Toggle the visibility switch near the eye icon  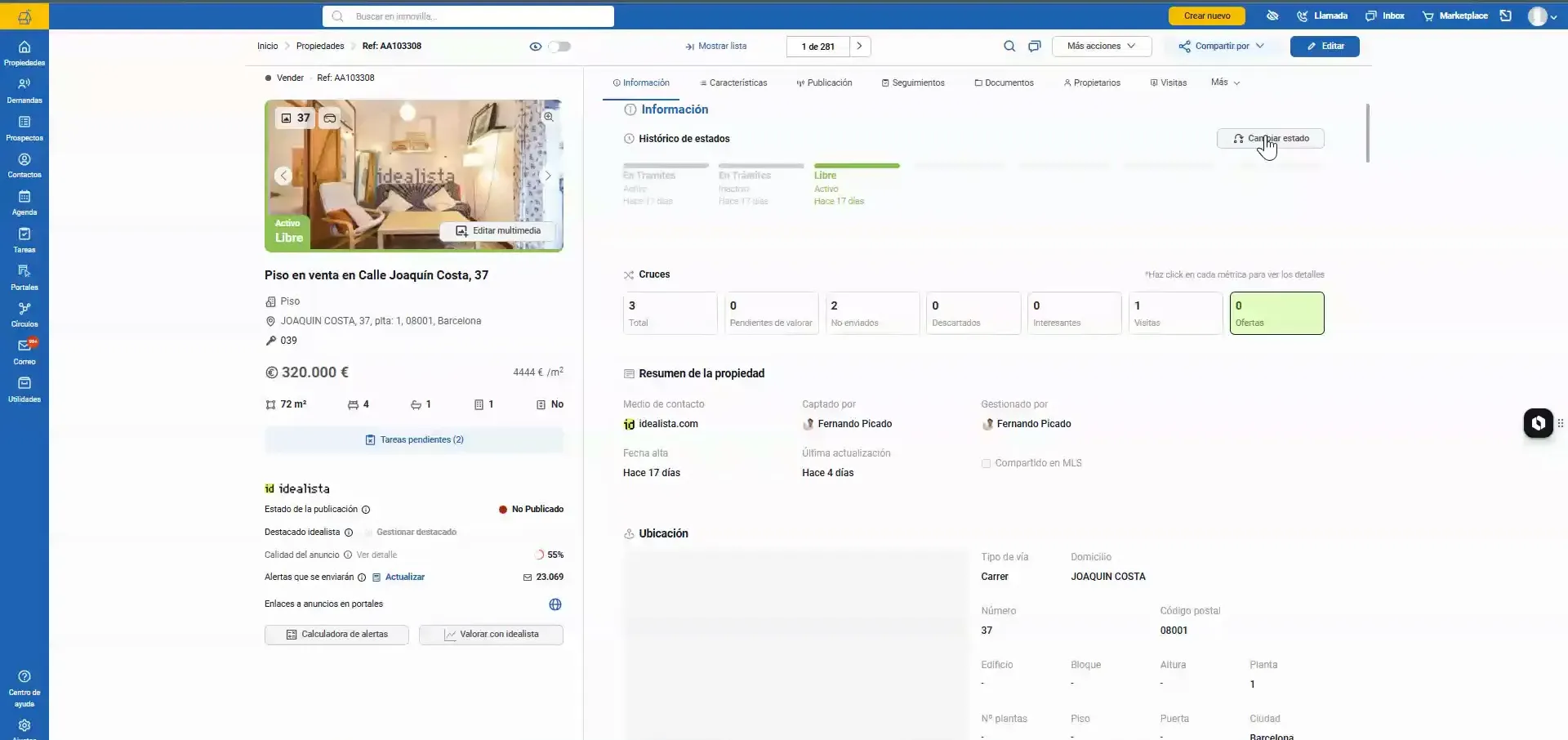(559, 47)
